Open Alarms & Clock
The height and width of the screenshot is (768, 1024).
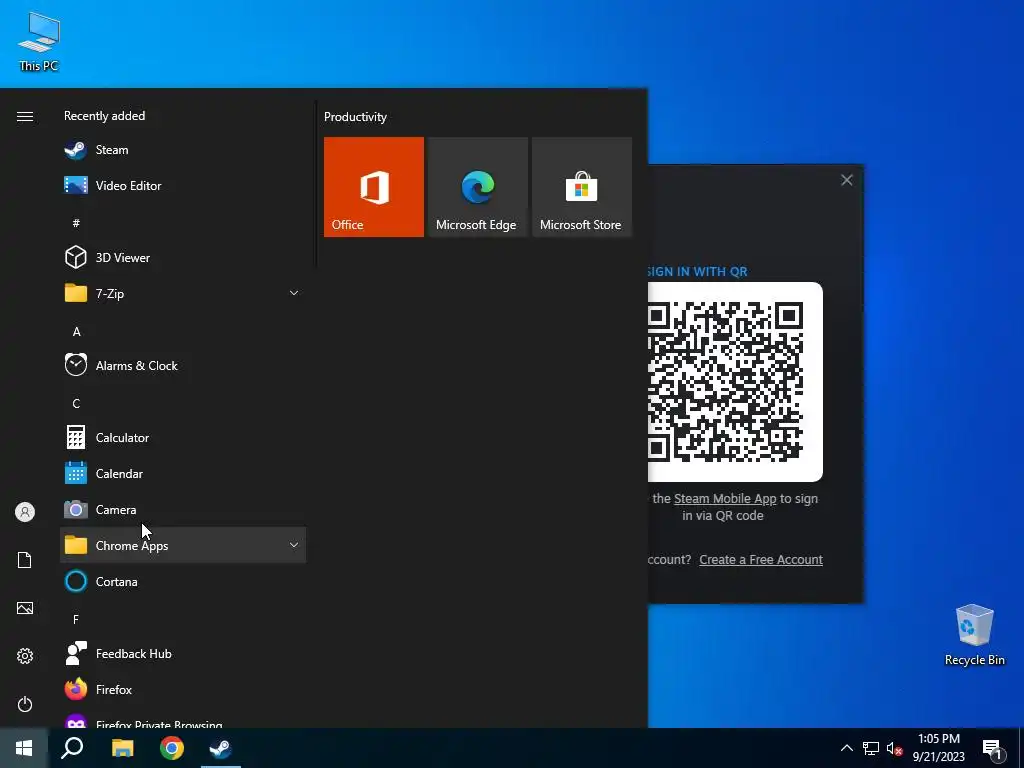pyautogui.click(x=183, y=365)
